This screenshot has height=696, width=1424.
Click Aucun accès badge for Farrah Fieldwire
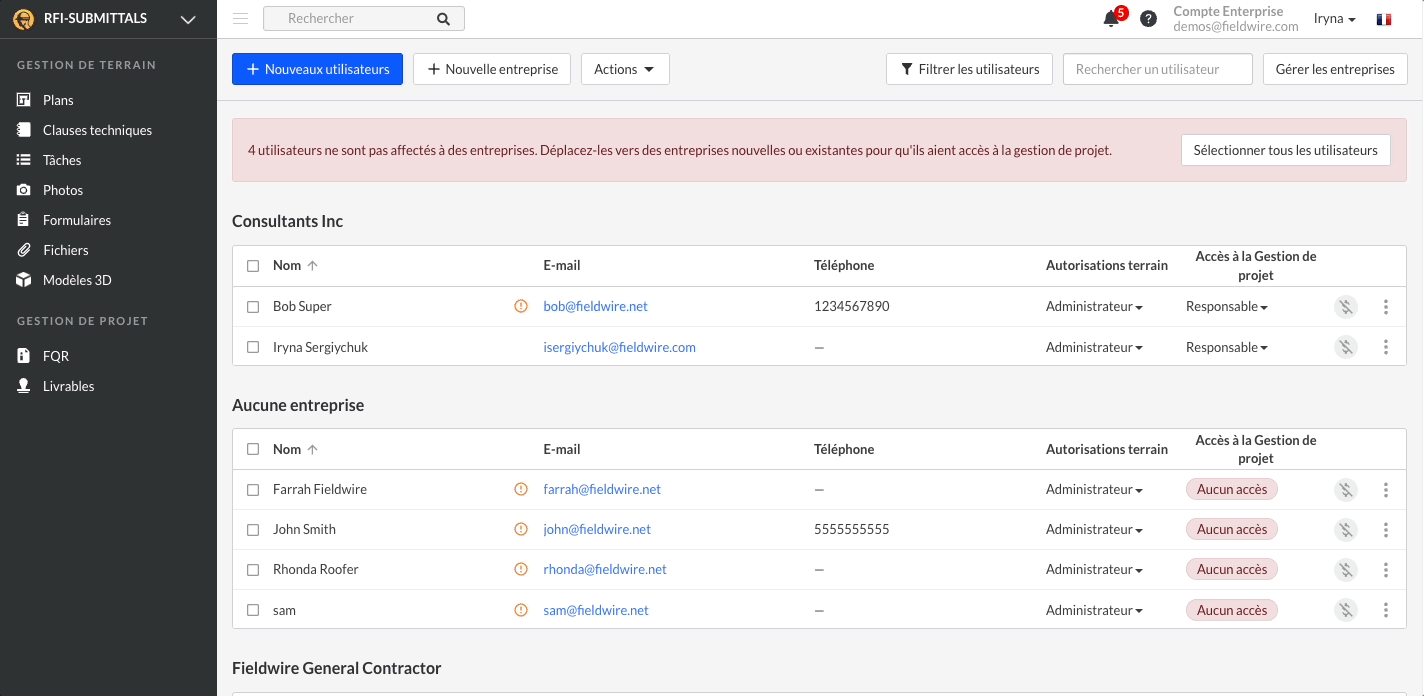tap(1231, 490)
